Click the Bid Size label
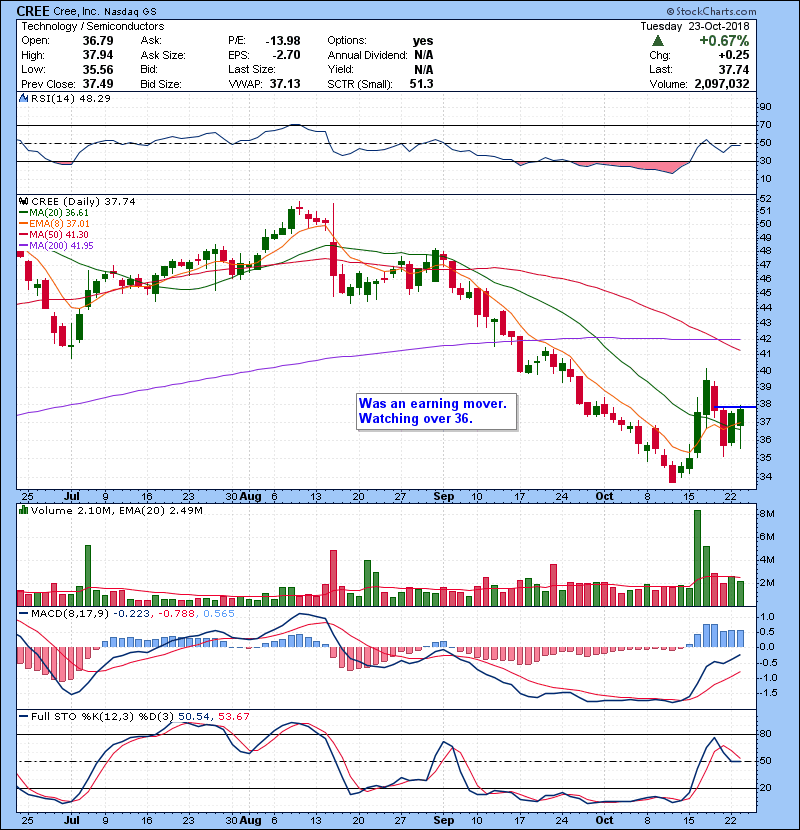 coord(161,84)
